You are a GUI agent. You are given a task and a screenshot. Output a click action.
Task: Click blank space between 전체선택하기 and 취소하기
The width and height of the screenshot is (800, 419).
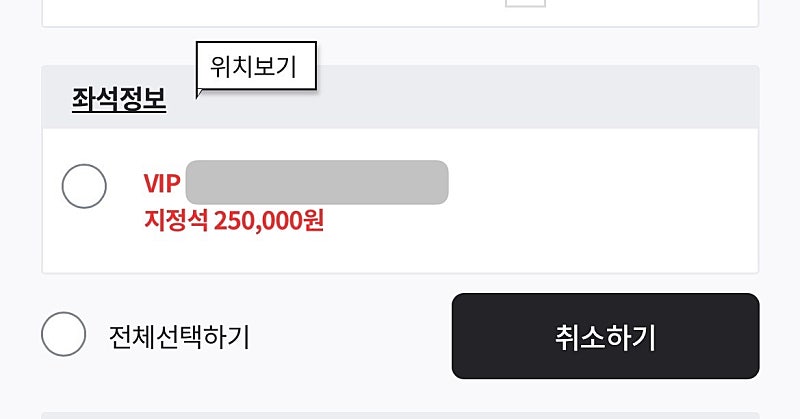coord(350,337)
